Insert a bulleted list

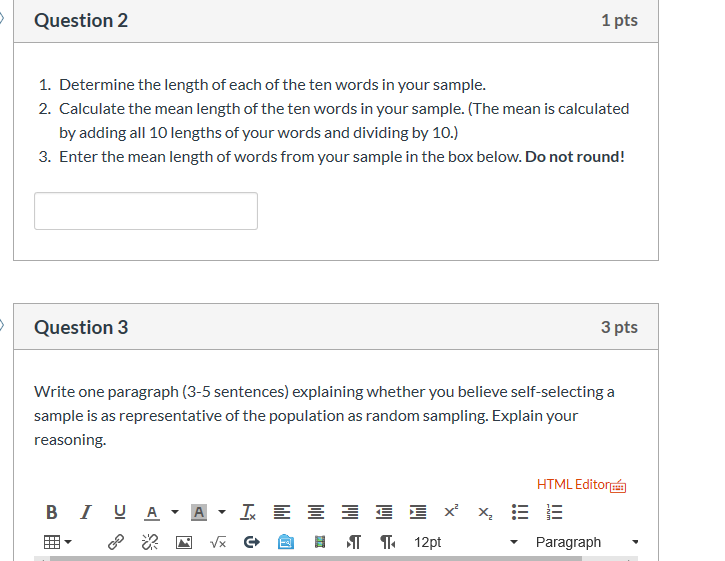[520, 512]
